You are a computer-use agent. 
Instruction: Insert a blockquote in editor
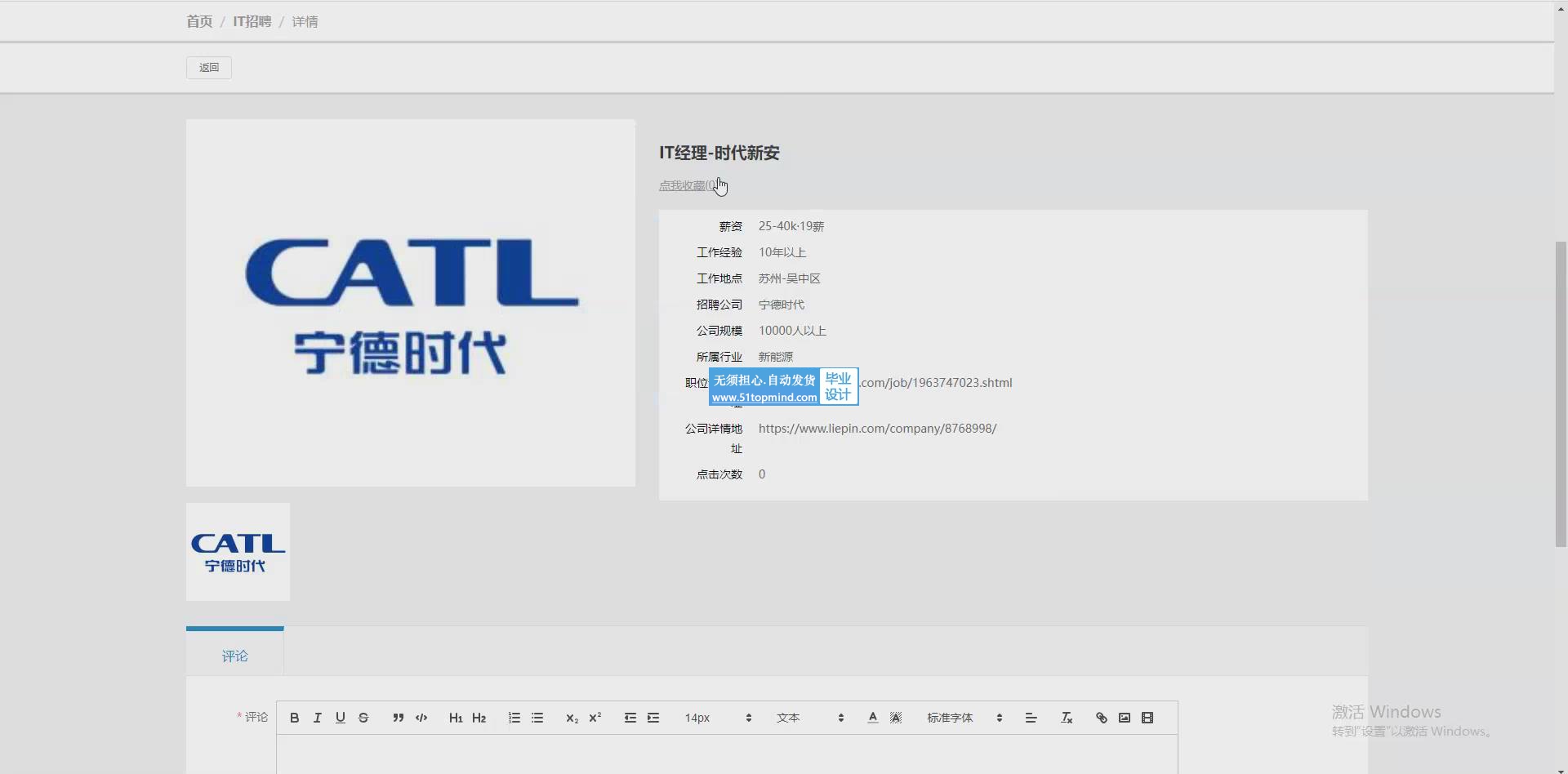tap(398, 718)
